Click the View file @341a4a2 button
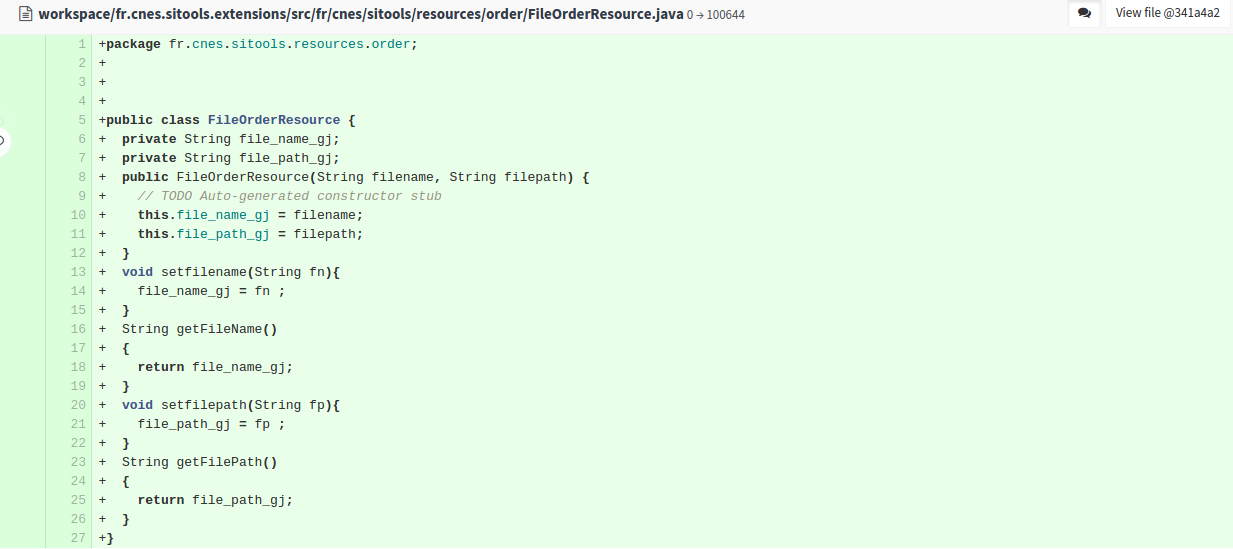This screenshot has height=549, width=1233. tap(1167, 14)
